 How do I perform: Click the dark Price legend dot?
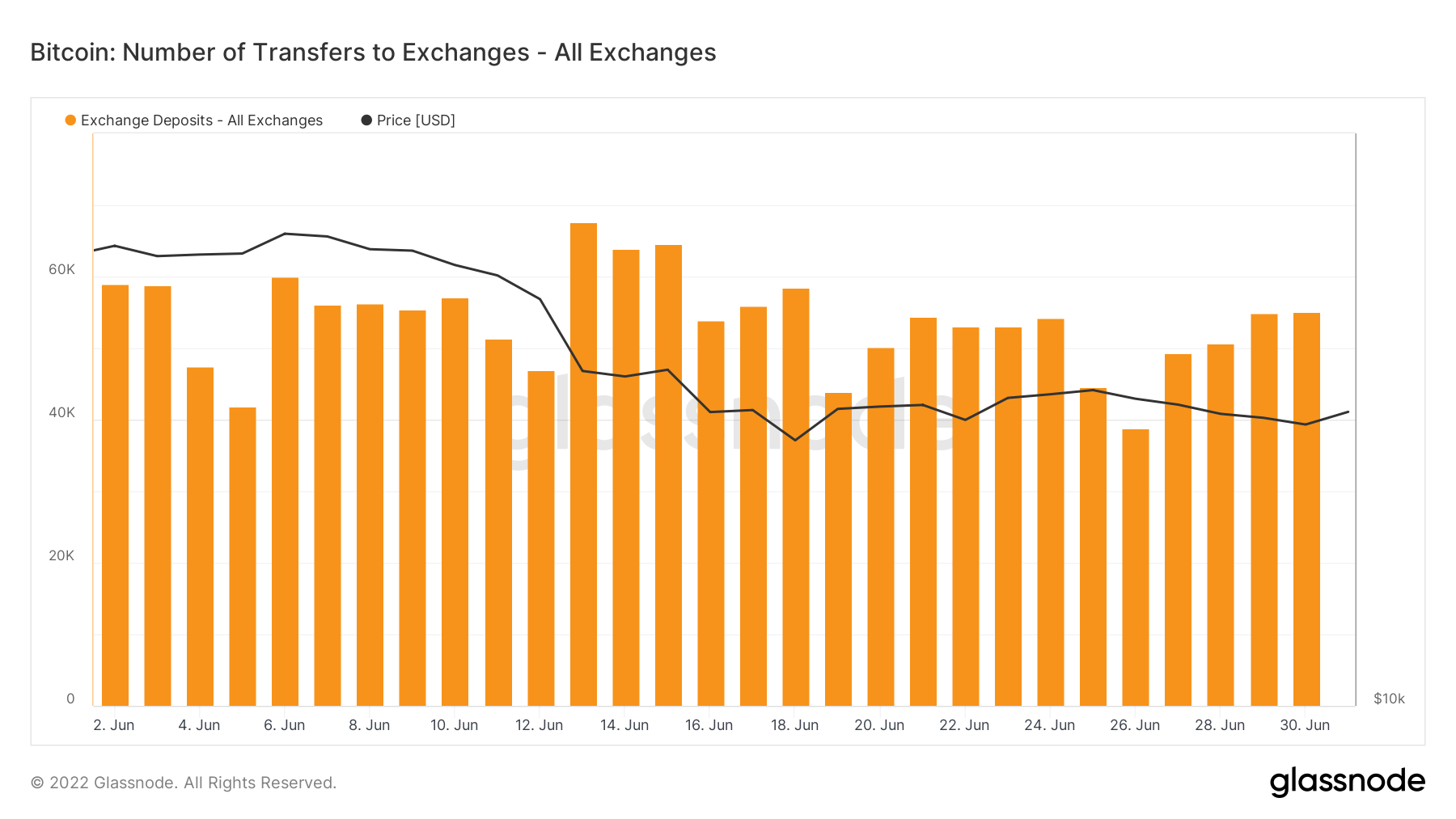[366, 120]
